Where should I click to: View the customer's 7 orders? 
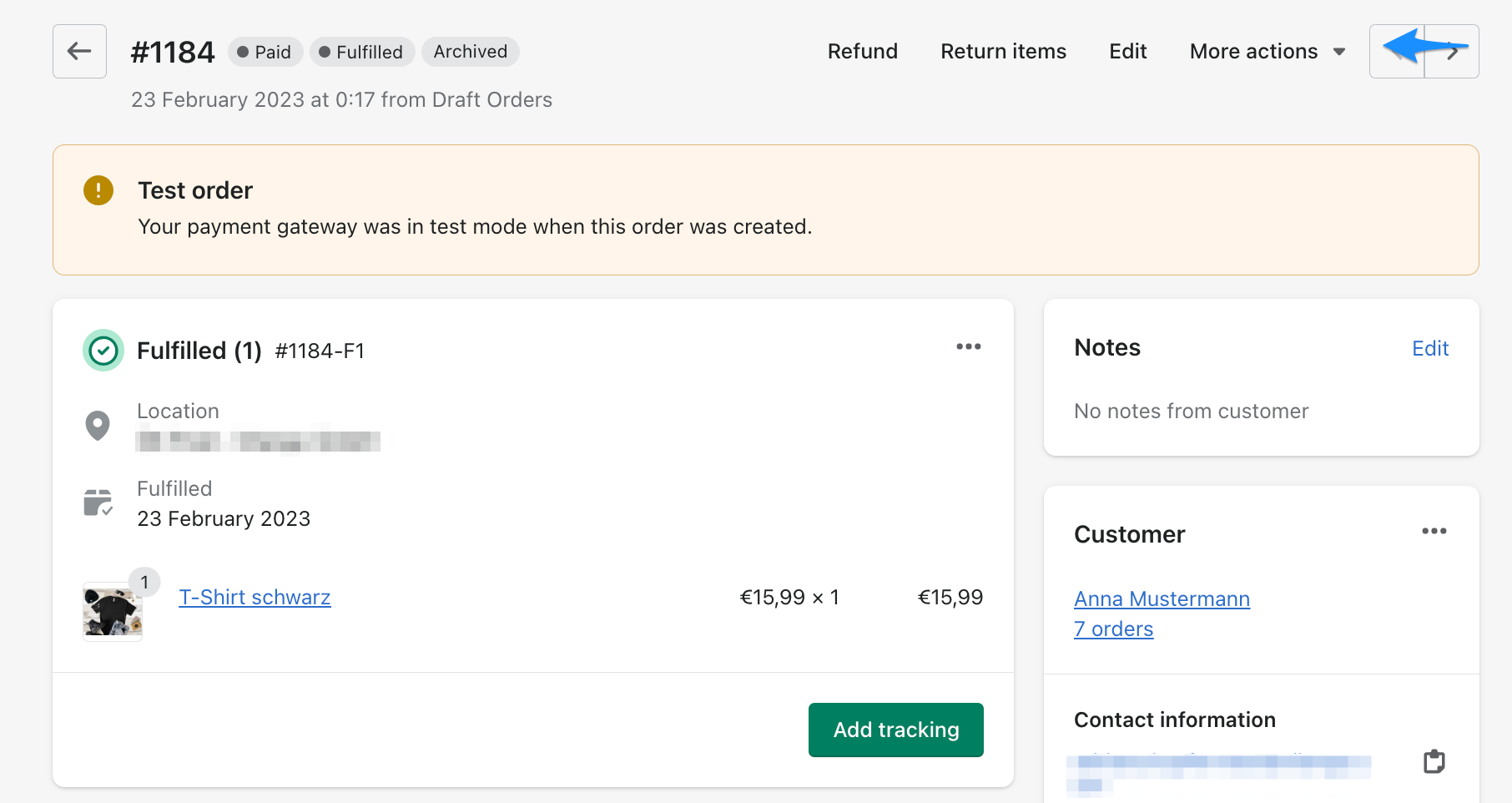1113,629
